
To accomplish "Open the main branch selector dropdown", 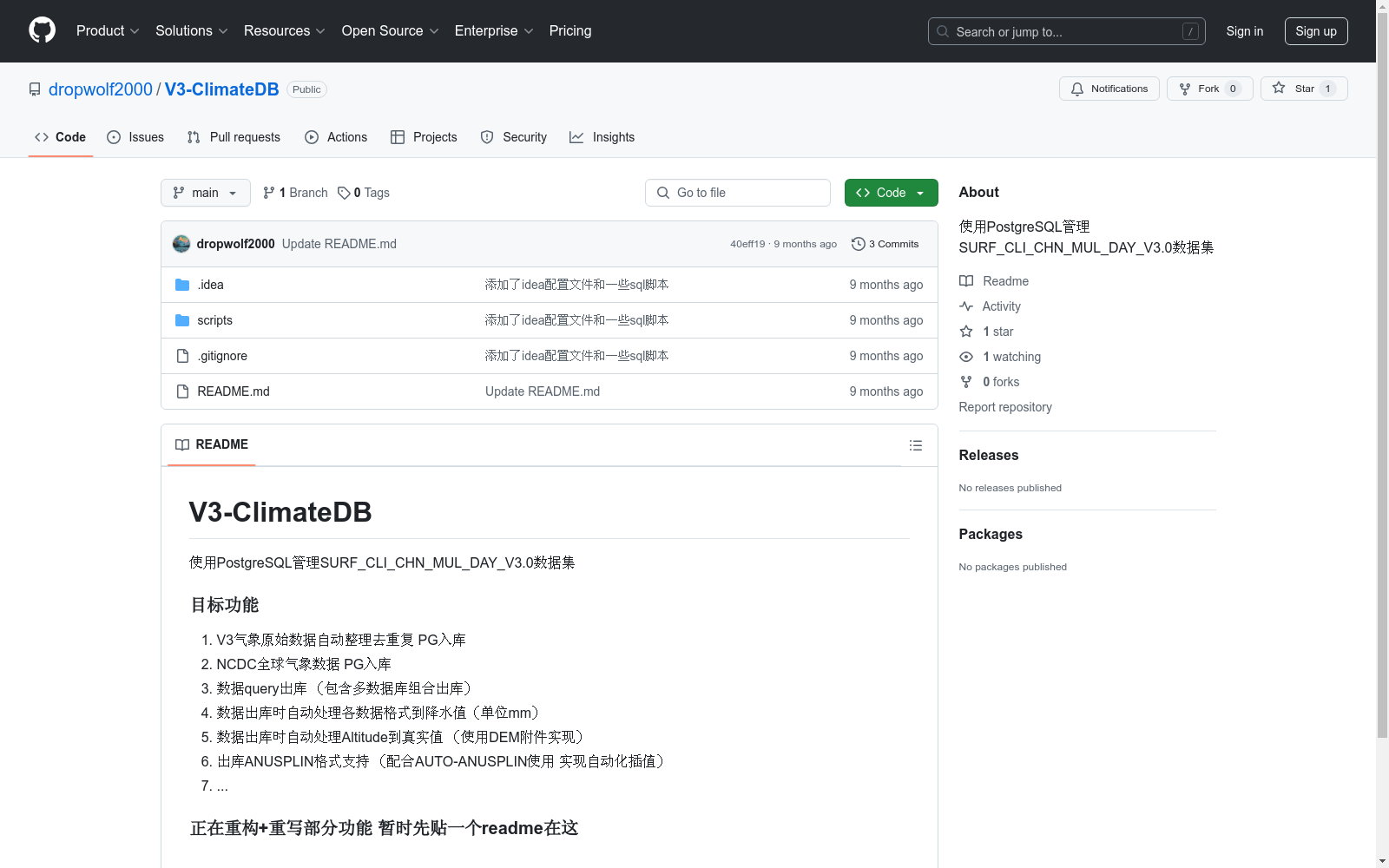I will click(x=205, y=193).
